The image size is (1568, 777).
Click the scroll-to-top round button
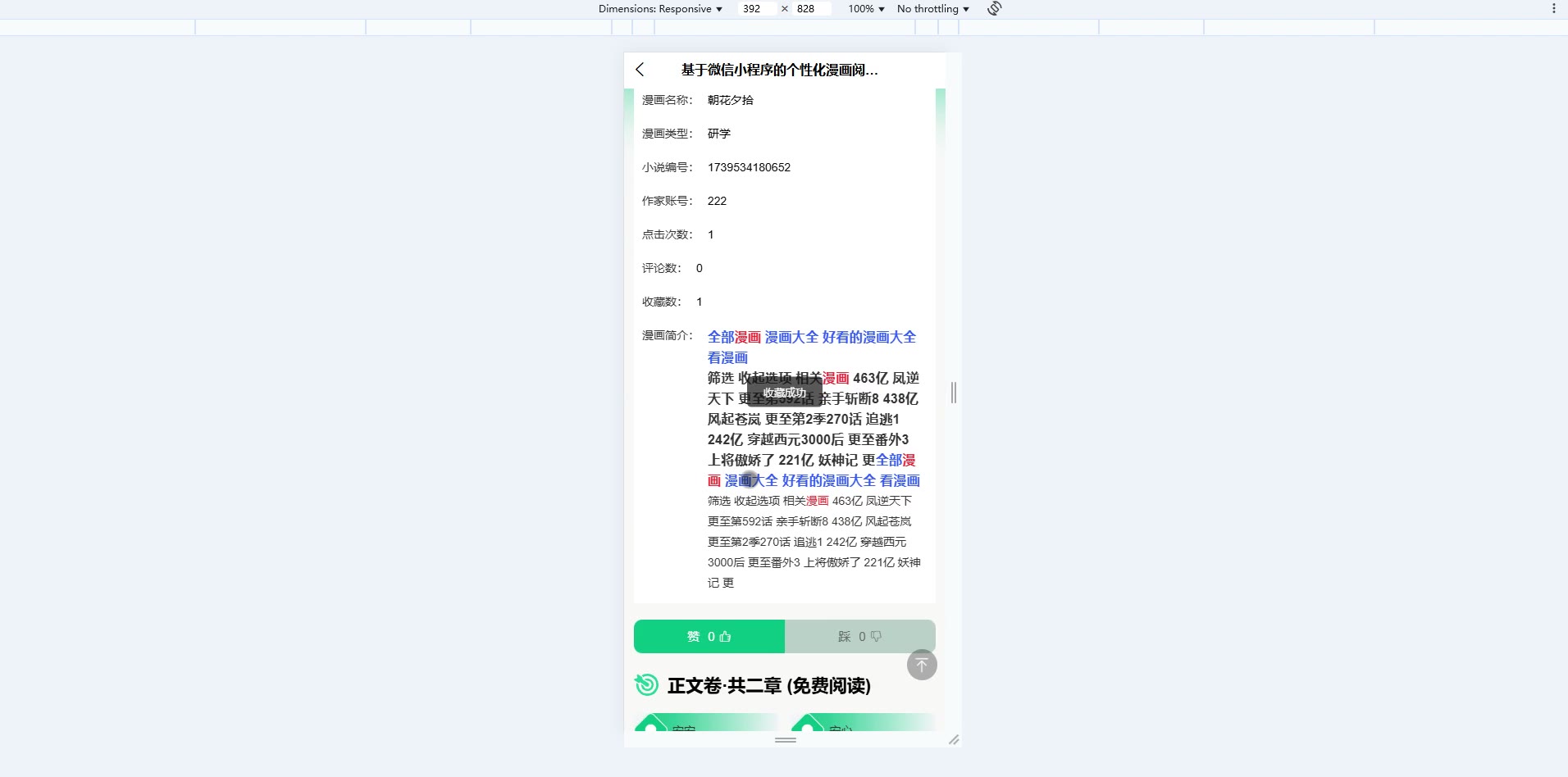coord(922,665)
